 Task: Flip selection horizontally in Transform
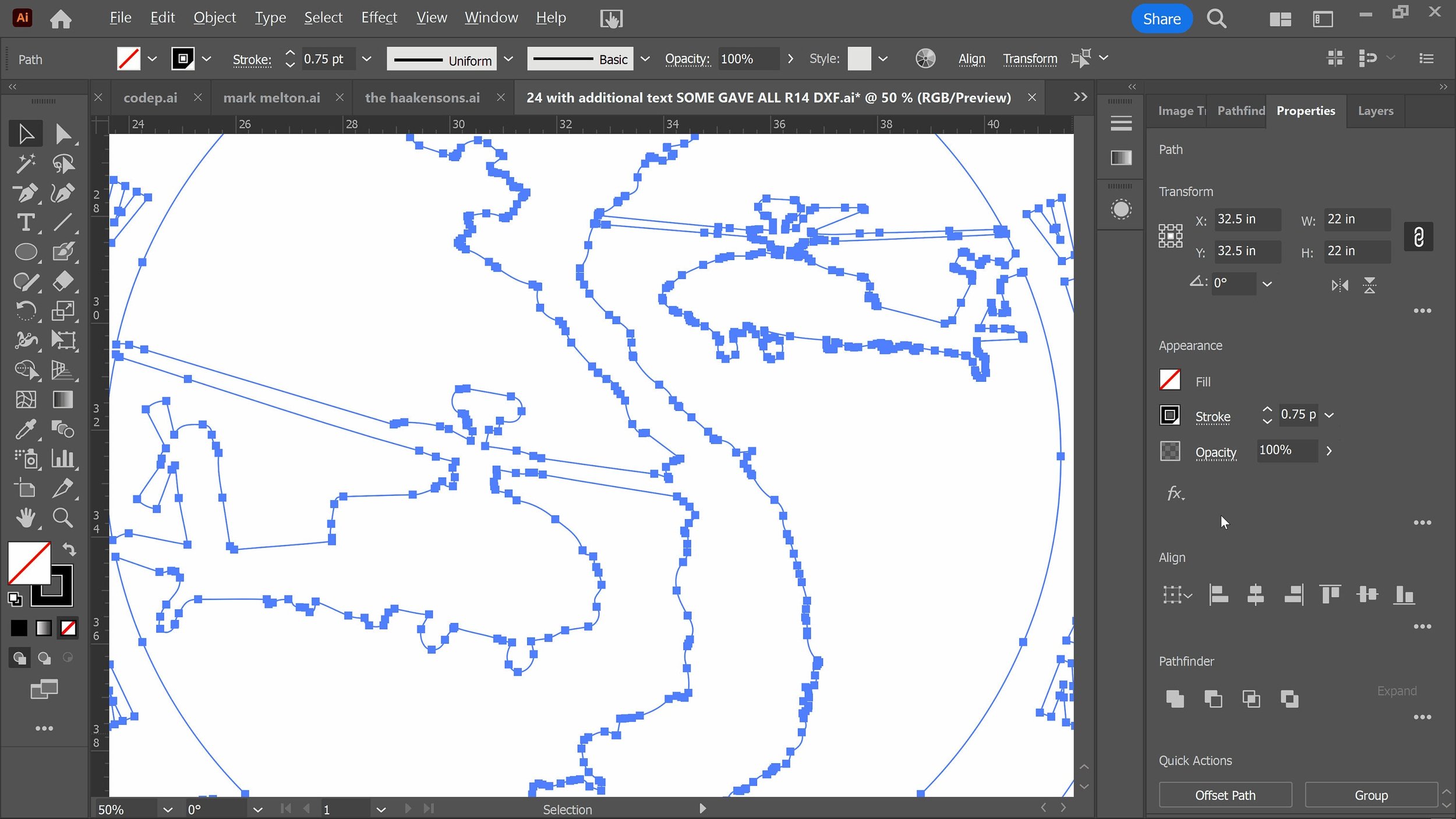pyautogui.click(x=1340, y=285)
